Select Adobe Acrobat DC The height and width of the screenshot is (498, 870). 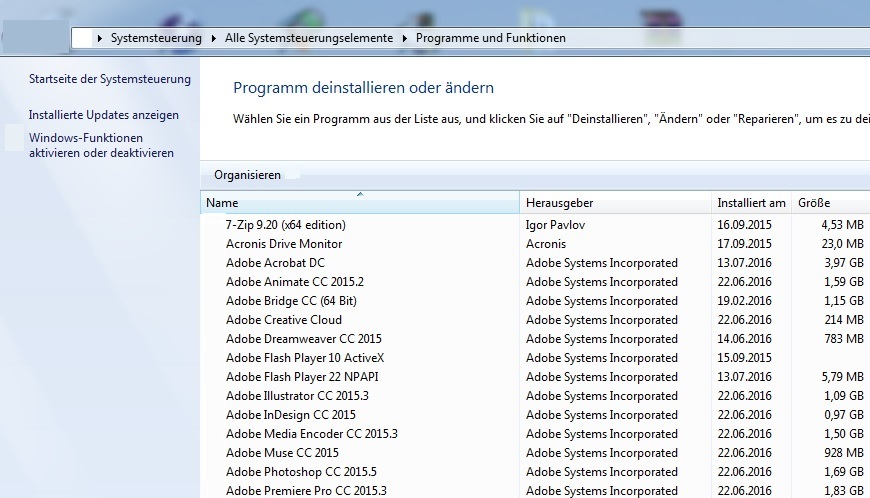[x=275, y=263]
